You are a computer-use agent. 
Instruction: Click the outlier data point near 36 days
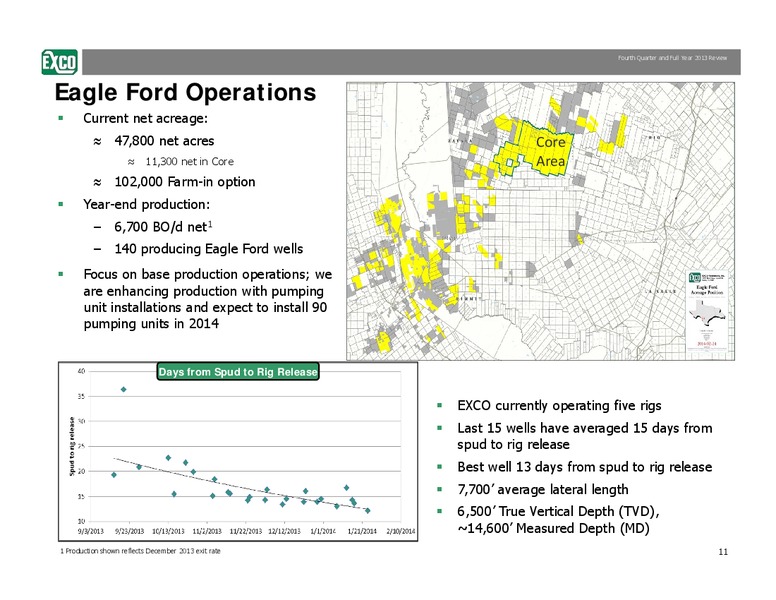[123, 390]
